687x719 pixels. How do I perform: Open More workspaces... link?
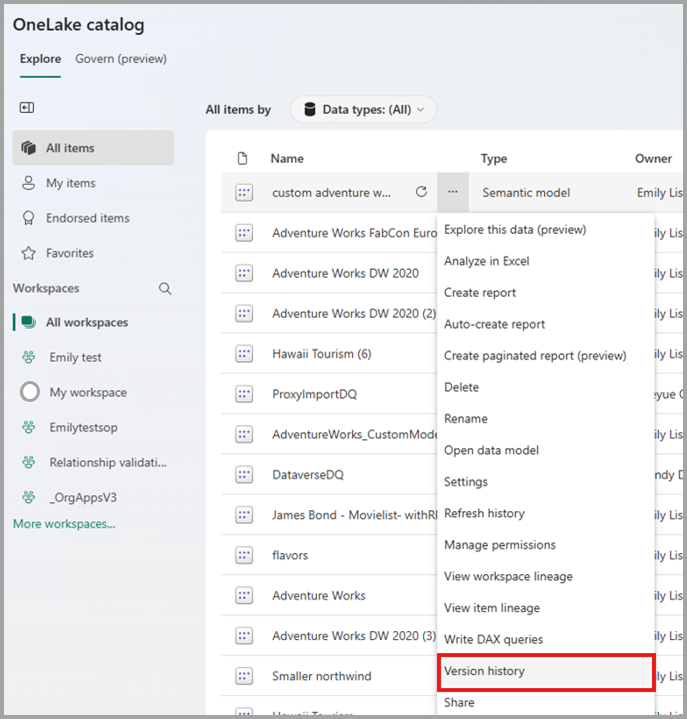(x=64, y=524)
